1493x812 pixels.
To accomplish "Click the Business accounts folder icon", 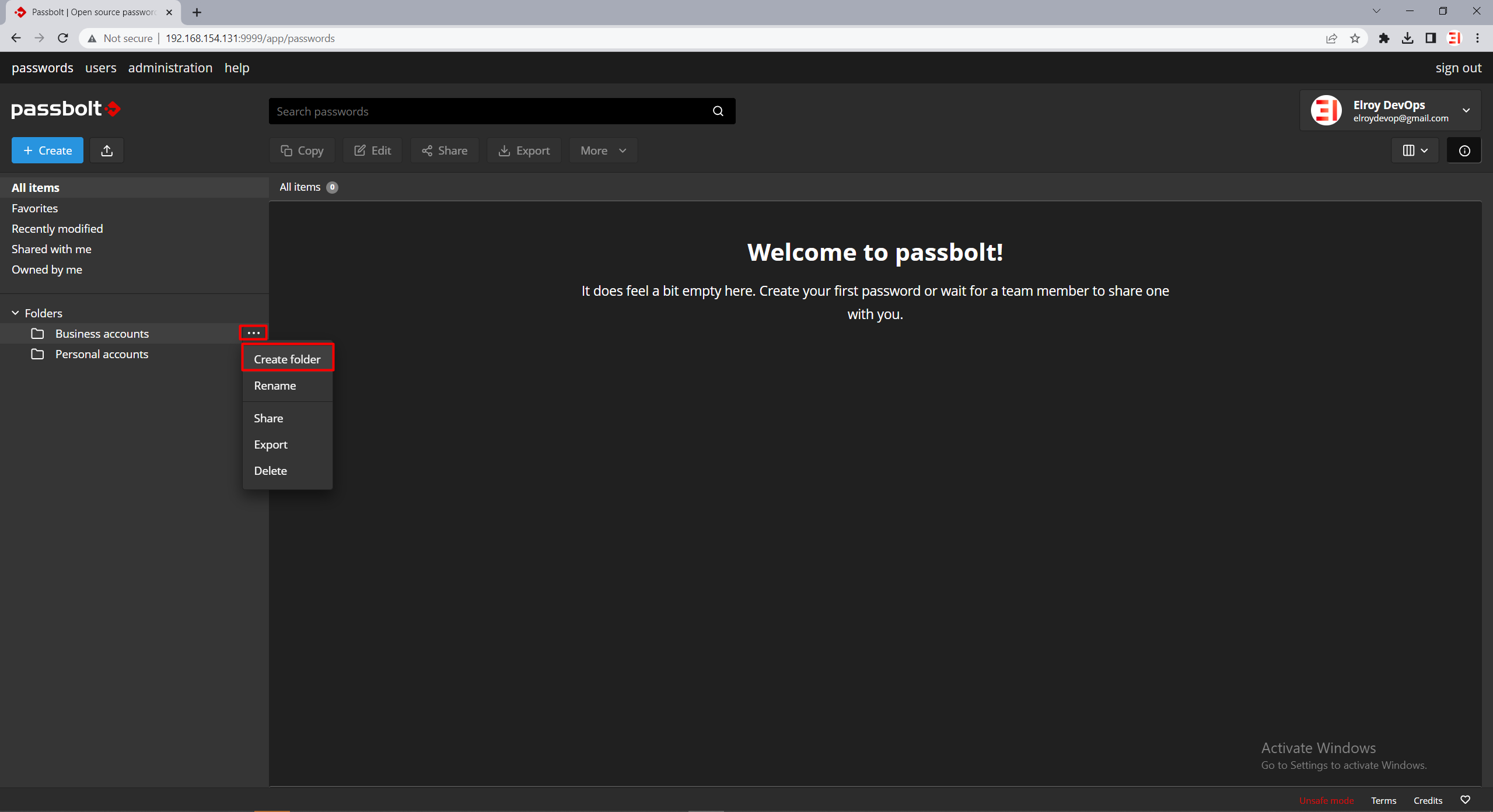I will point(37,334).
